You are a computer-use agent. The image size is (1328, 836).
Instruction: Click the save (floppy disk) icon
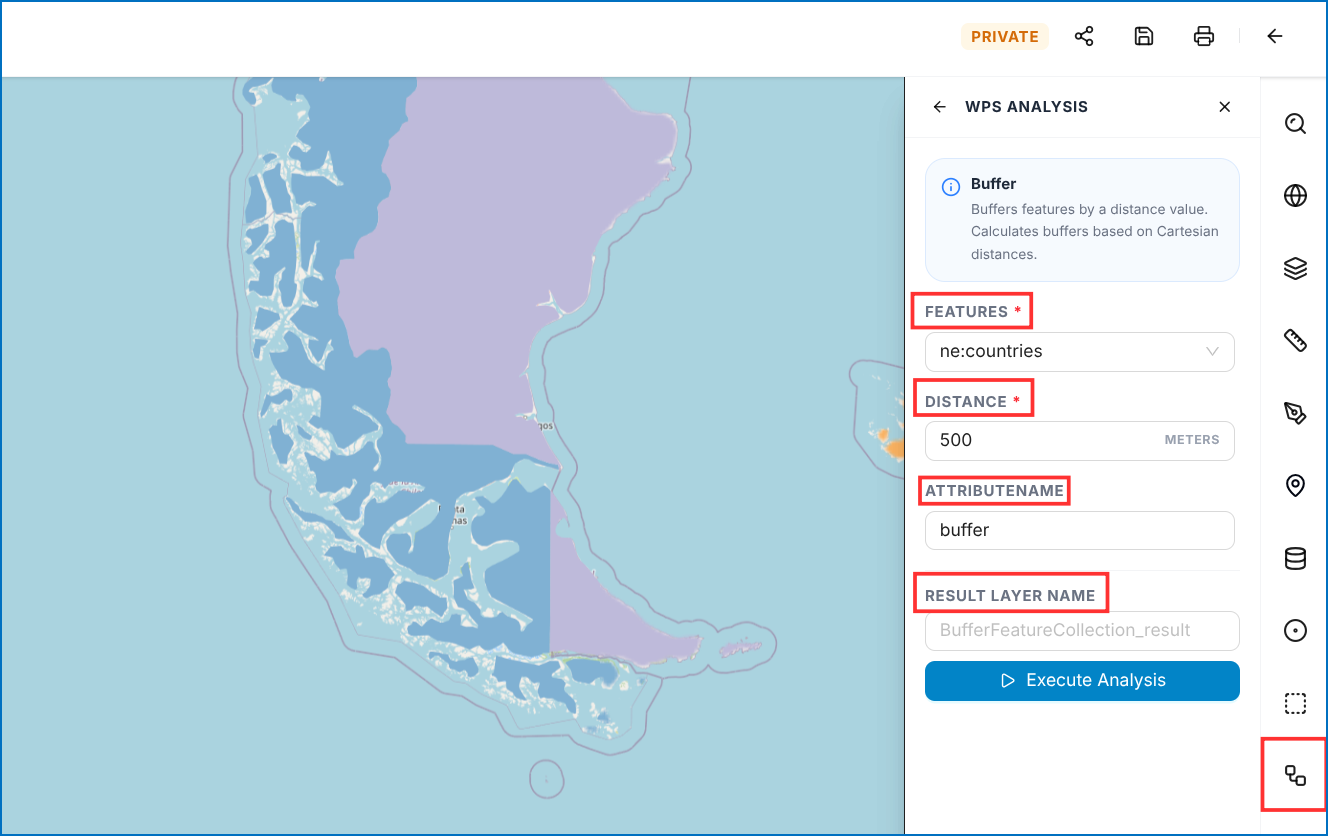tap(1144, 37)
